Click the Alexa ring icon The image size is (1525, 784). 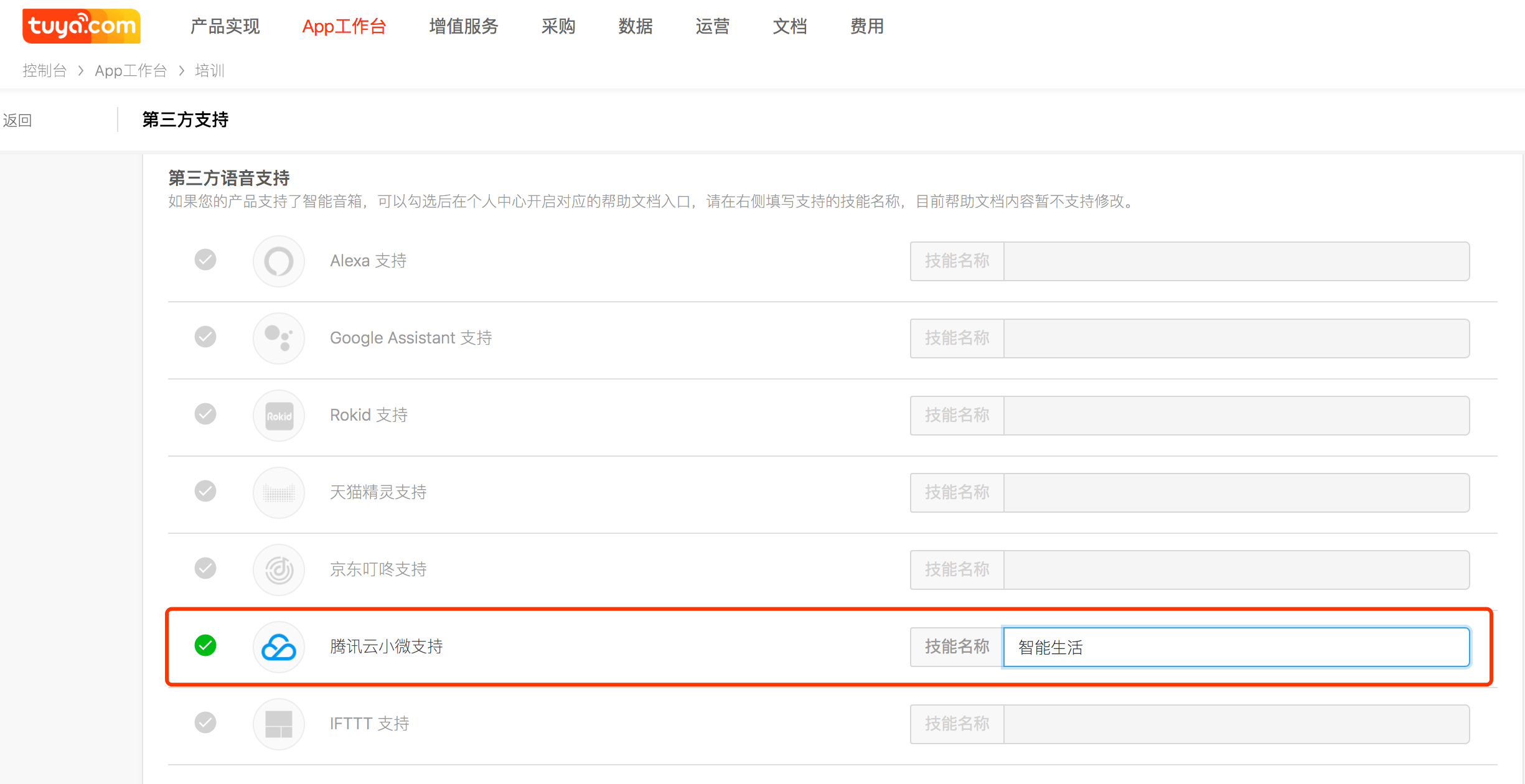click(x=279, y=261)
